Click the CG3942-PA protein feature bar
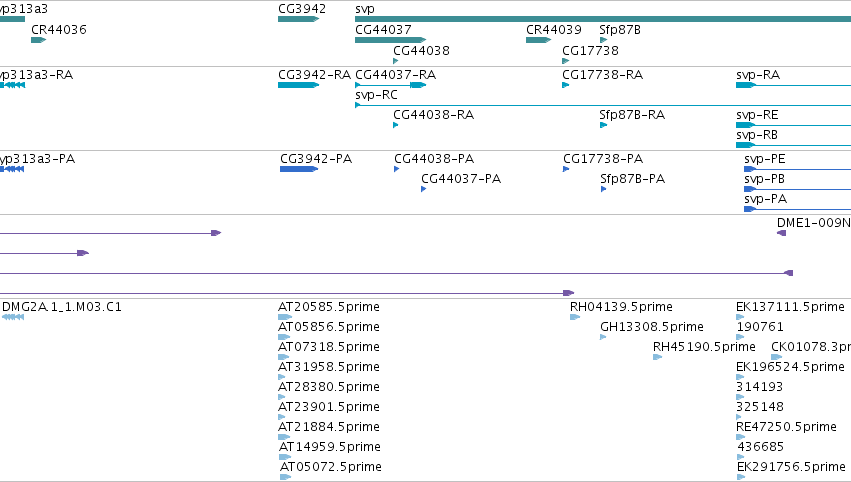The height and width of the screenshot is (482, 851). coord(299,169)
